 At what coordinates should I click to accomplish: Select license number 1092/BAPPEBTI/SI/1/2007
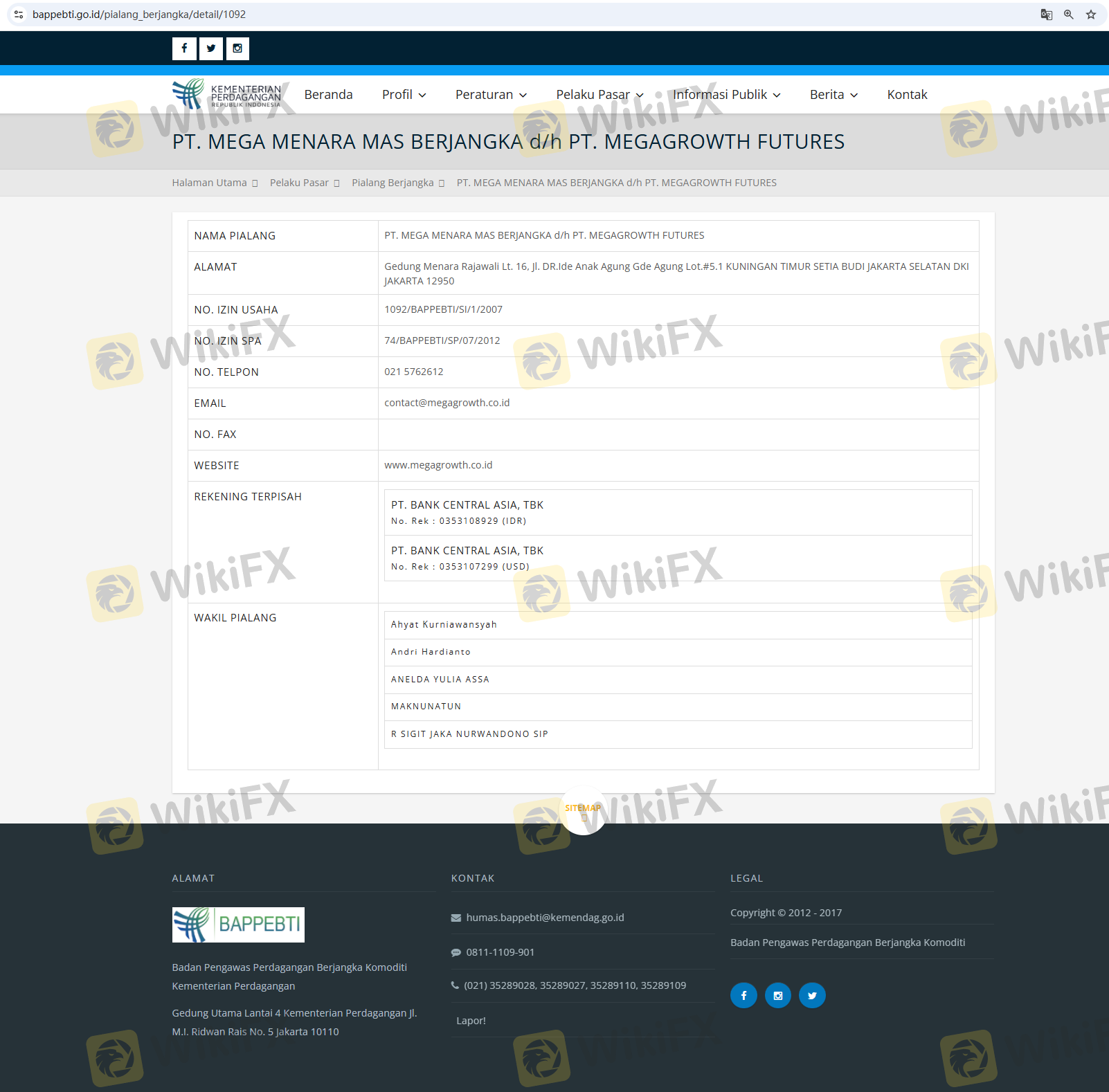pos(444,309)
